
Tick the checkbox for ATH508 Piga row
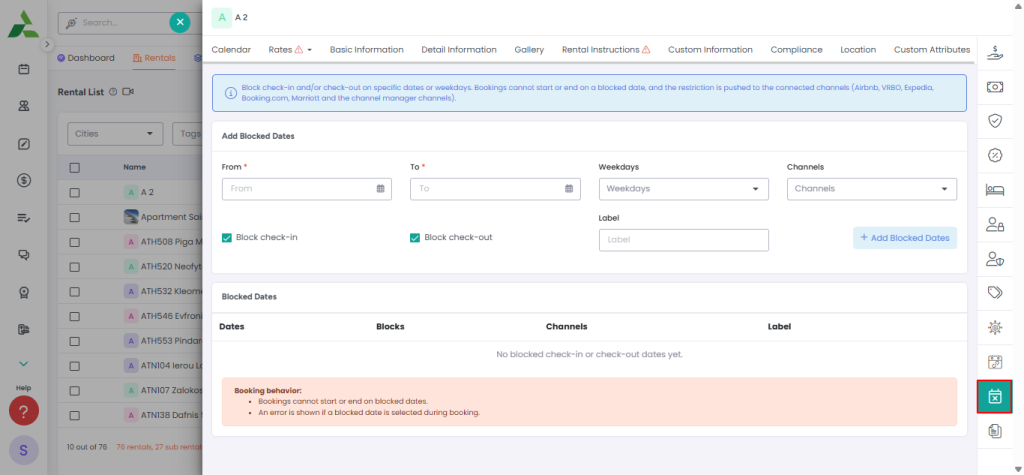[74, 242]
